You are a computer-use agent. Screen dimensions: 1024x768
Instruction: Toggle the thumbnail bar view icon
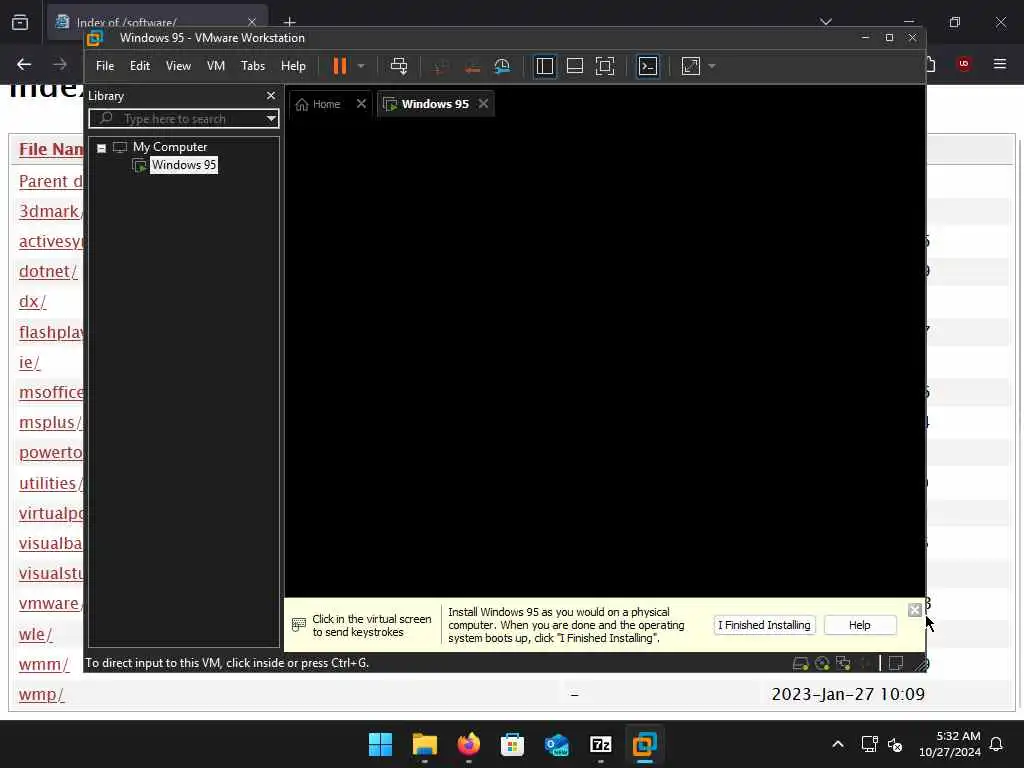(x=575, y=66)
